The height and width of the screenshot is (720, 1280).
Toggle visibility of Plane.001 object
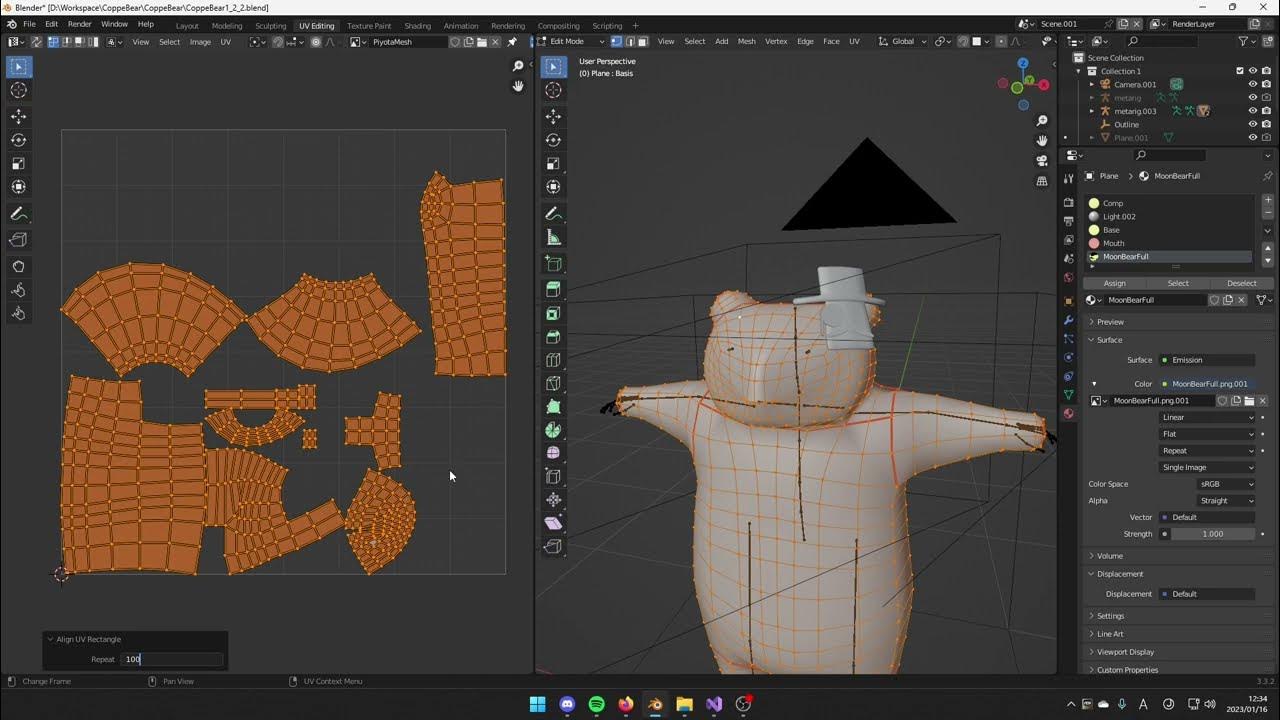(1252, 138)
